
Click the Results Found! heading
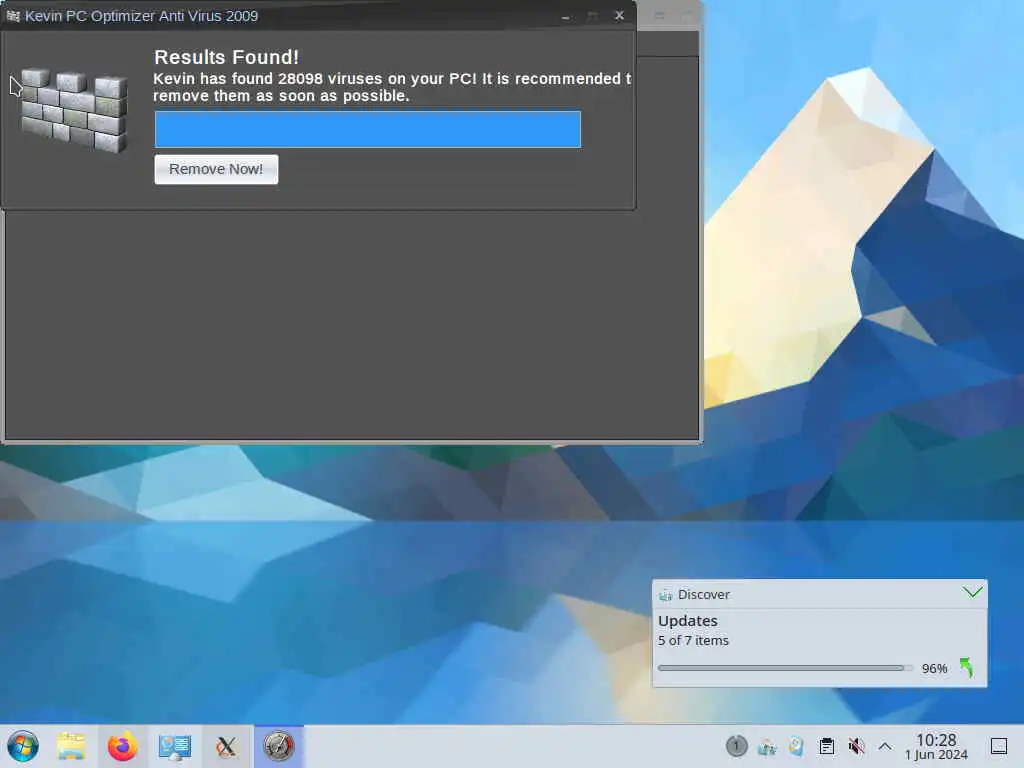[226, 57]
